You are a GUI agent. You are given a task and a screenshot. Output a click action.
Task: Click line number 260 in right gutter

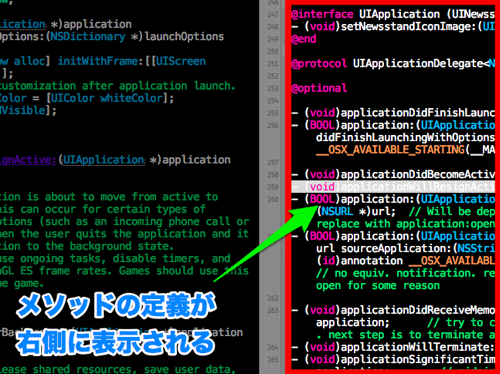tap(273, 199)
